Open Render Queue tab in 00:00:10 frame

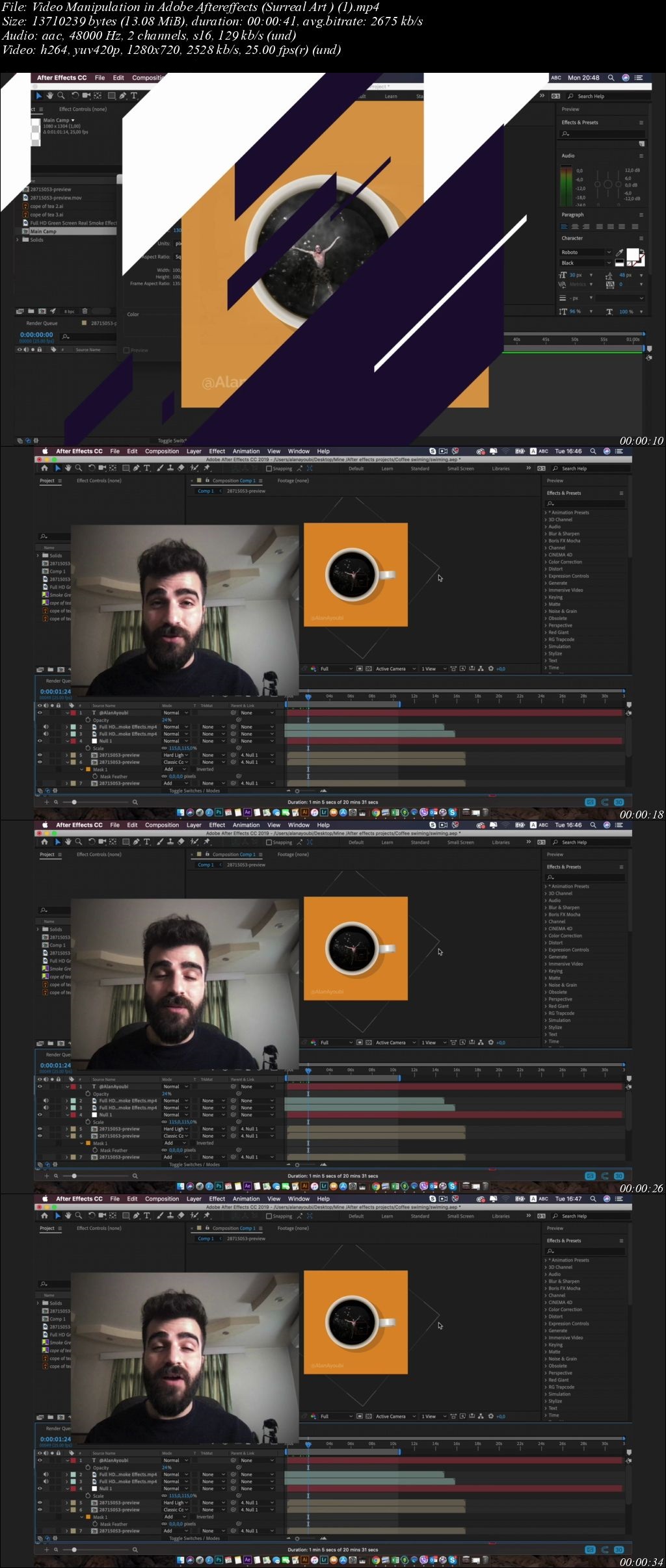tap(42, 323)
